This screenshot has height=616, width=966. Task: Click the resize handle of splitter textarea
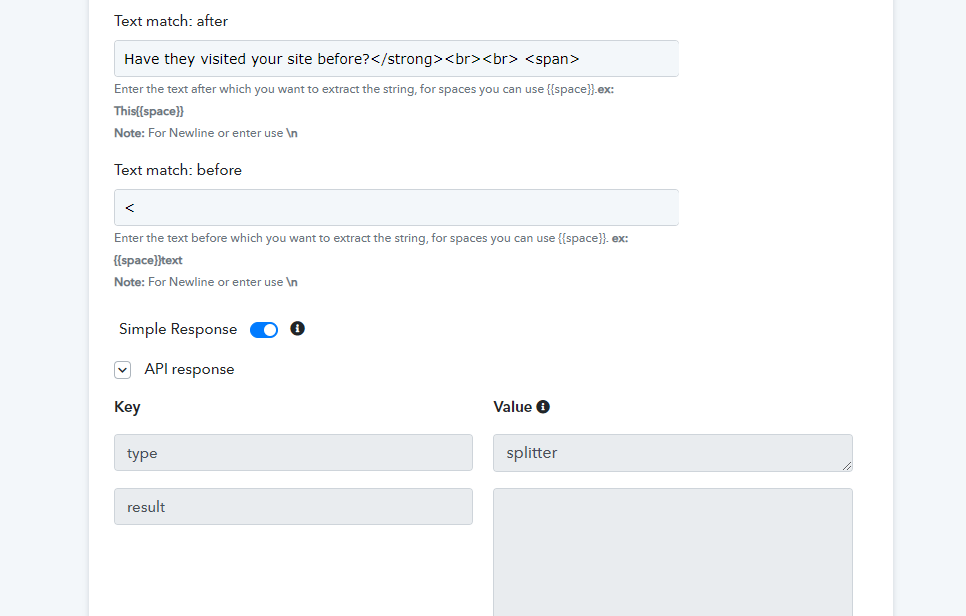click(846, 465)
